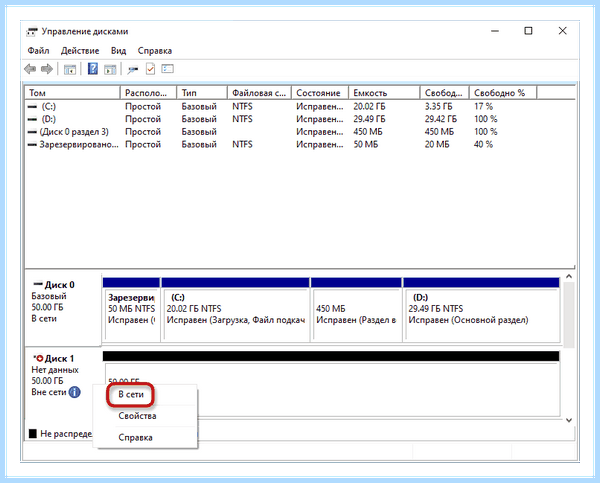Select the Диск 0 disk label
The width and height of the screenshot is (600, 483).
[x=59, y=285]
